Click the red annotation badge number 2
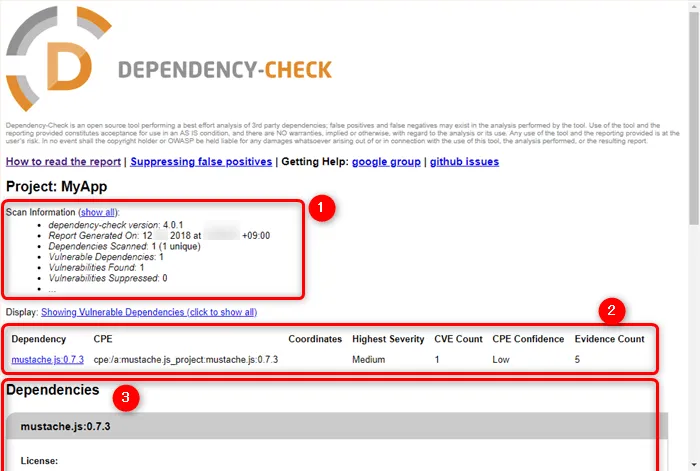The image size is (700, 471). (614, 310)
